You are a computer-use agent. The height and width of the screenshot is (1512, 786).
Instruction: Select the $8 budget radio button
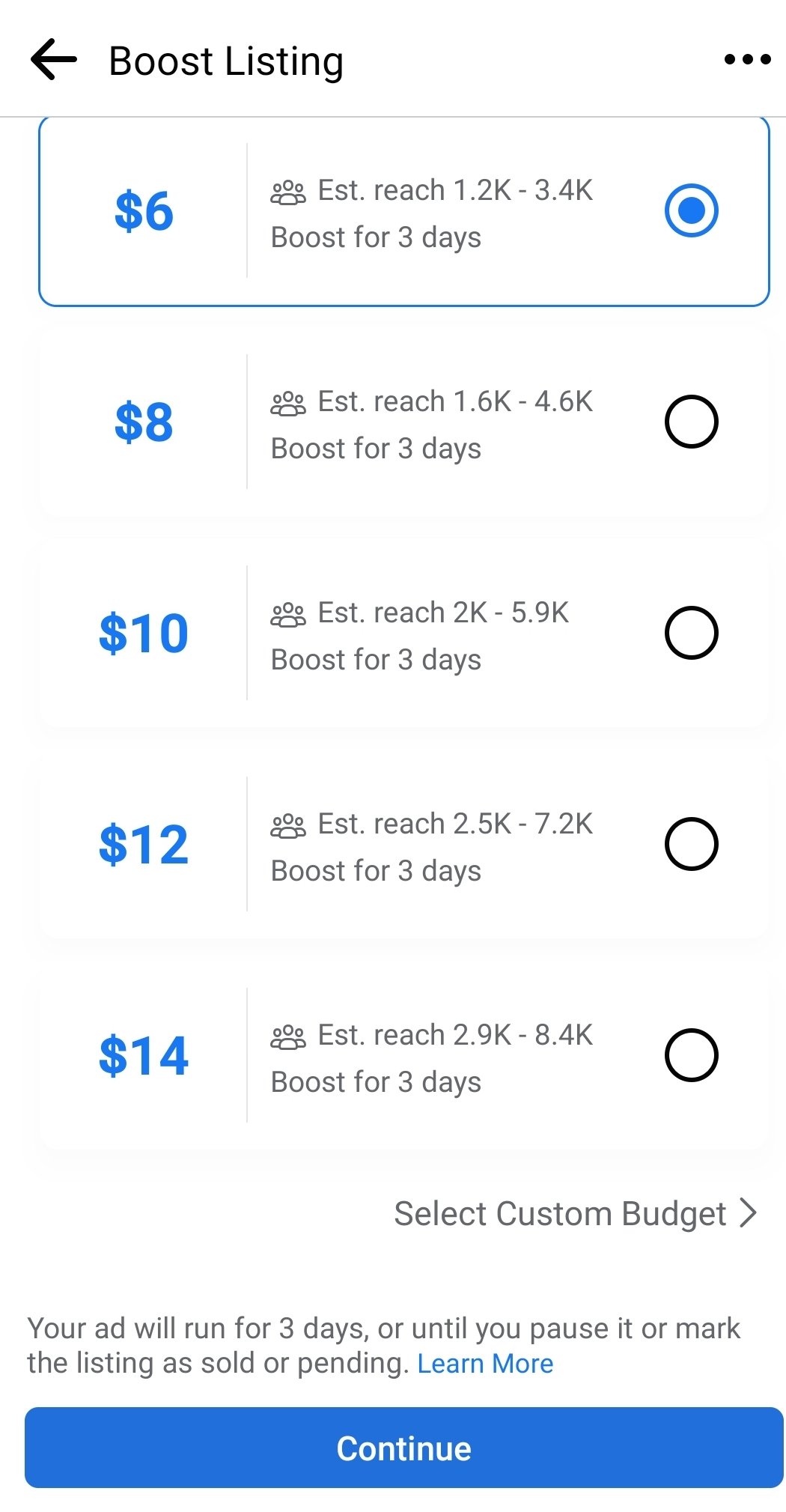[x=691, y=422]
